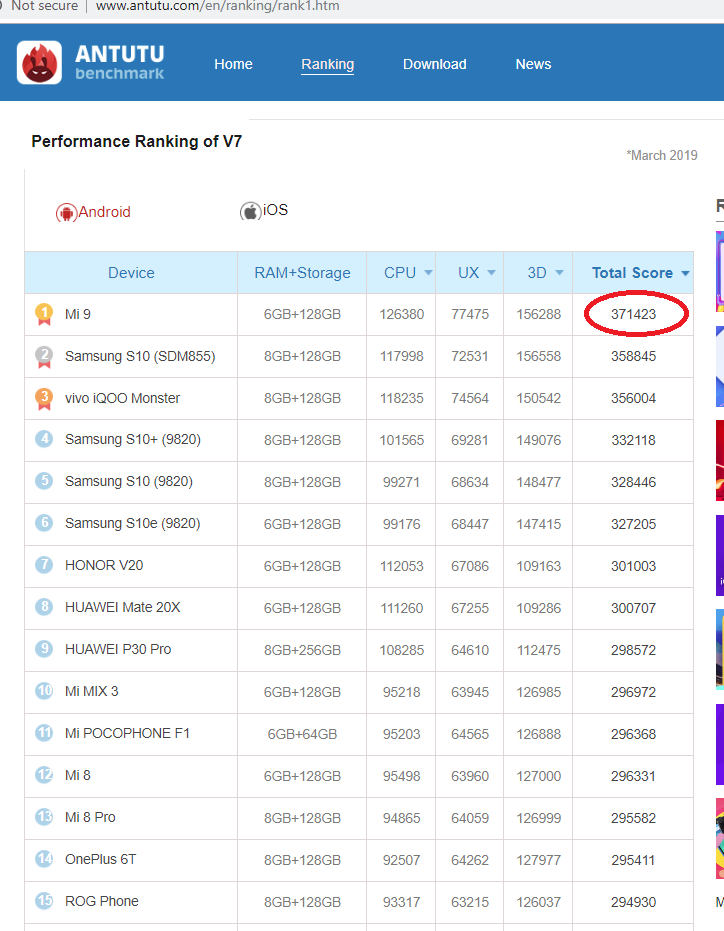Click total score 356004 cell
This screenshot has width=724, height=931.
tap(634, 398)
